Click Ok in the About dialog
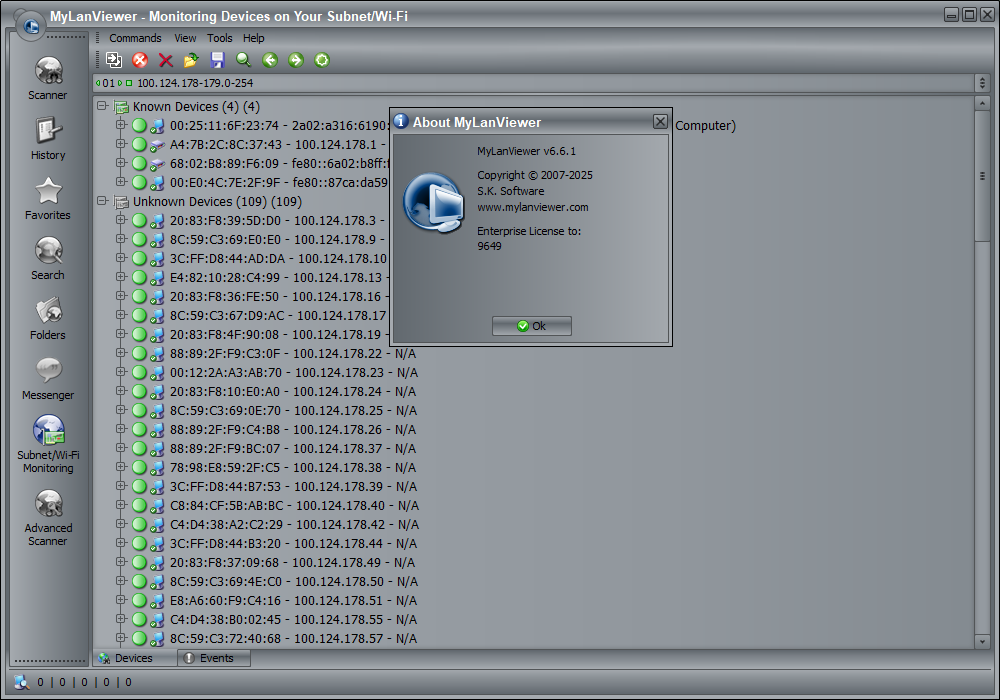The width and height of the screenshot is (1000, 700). coord(532,326)
